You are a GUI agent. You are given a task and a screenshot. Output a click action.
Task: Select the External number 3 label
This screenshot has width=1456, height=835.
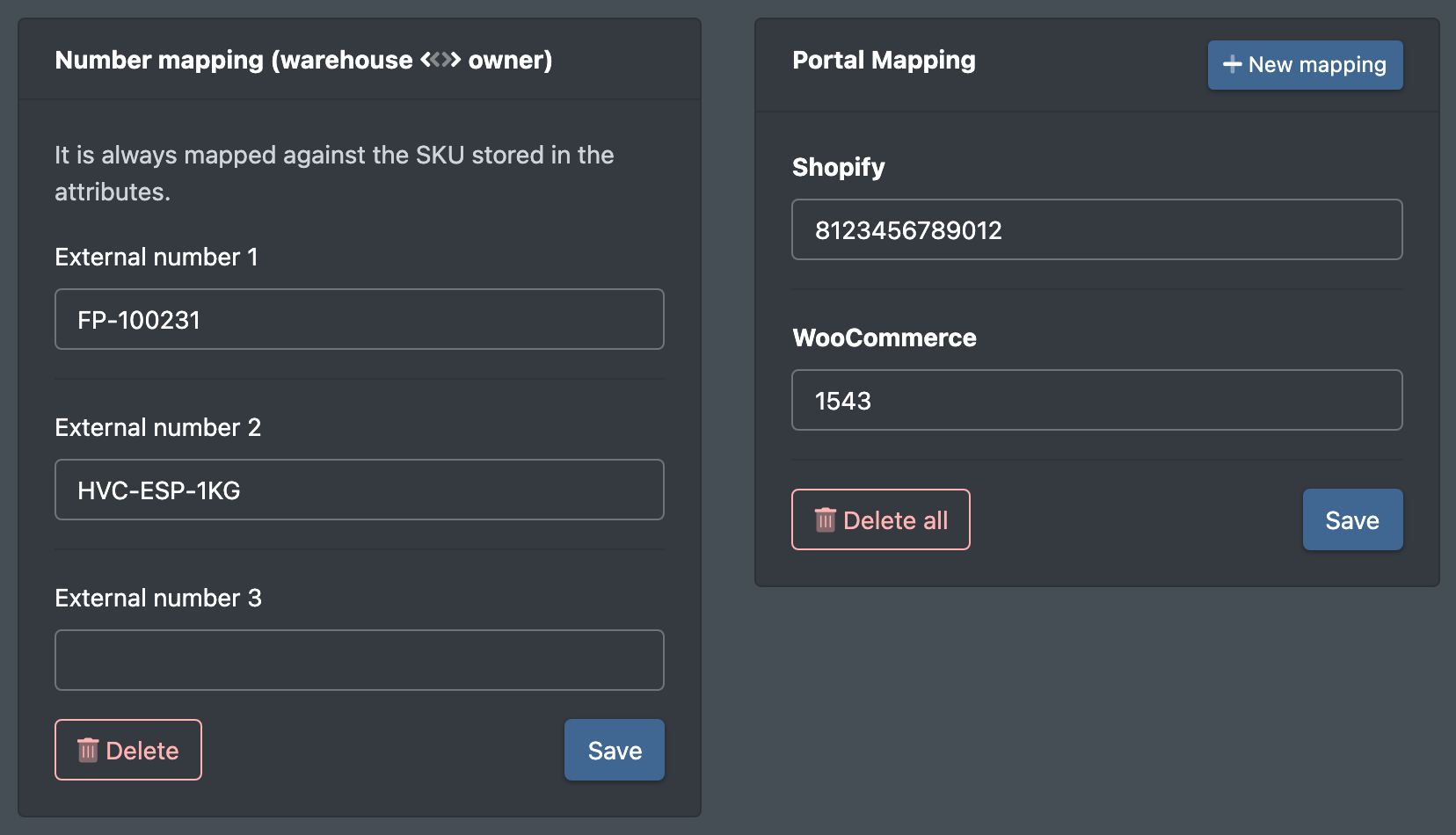pyautogui.click(x=158, y=598)
